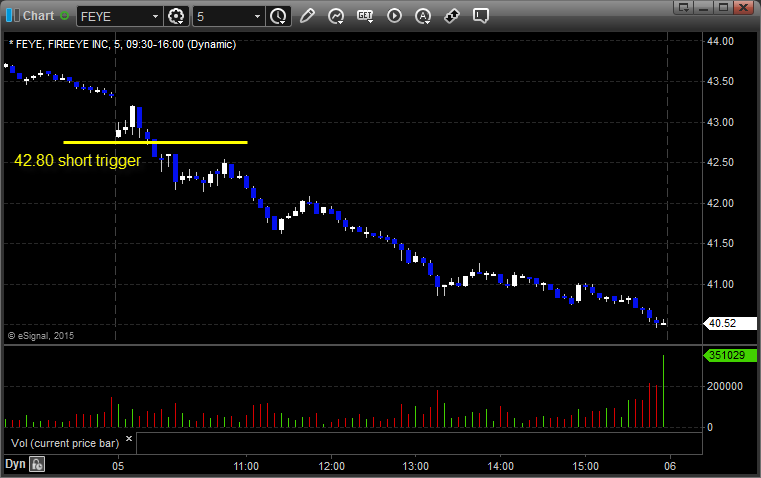This screenshot has width=761, height=478.
Task: Click the curved arrow studies icon
Action: click(x=336, y=16)
